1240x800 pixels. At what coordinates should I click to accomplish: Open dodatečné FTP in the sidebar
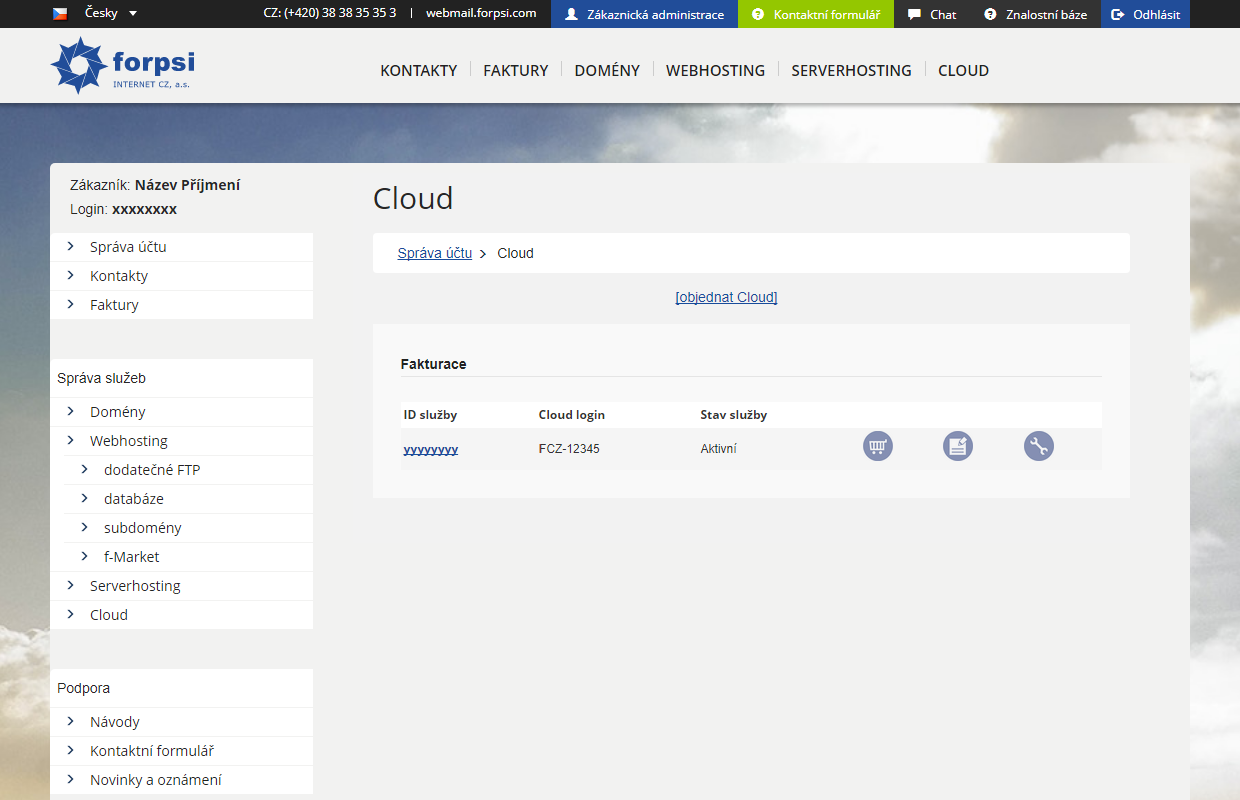click(x=153, y=469)
